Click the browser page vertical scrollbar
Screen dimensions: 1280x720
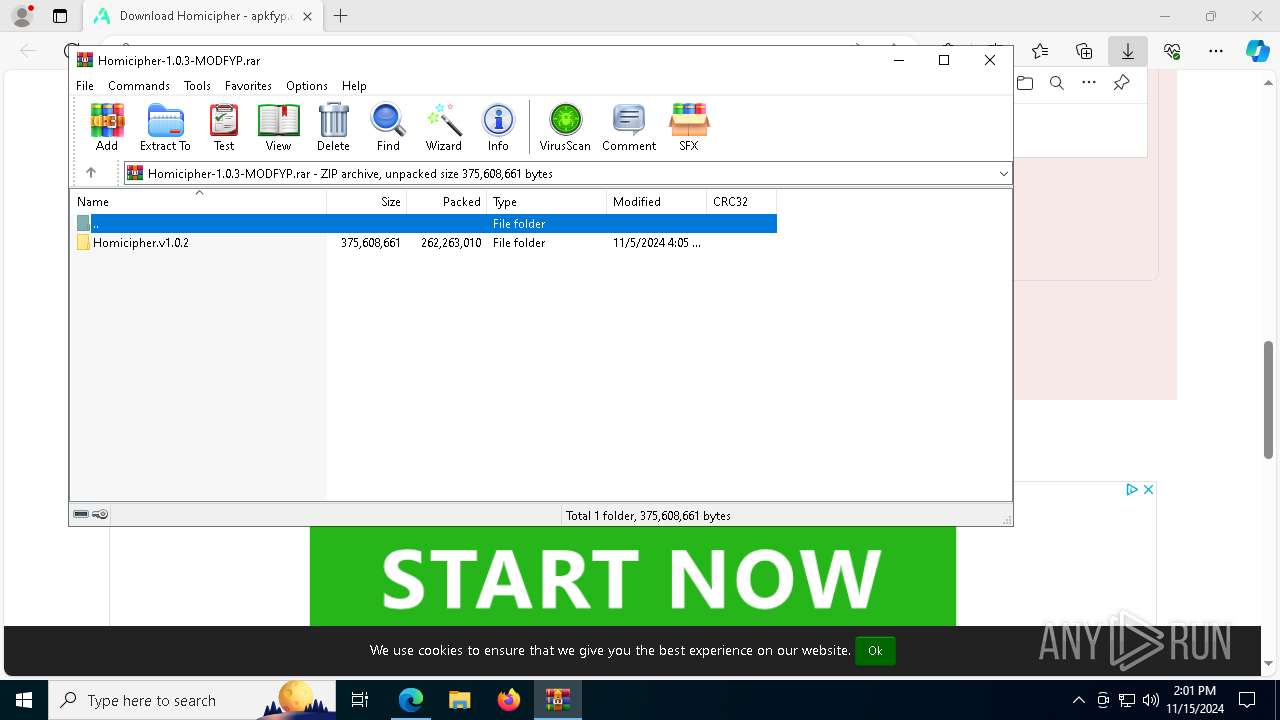click(x=1269, y=400)
